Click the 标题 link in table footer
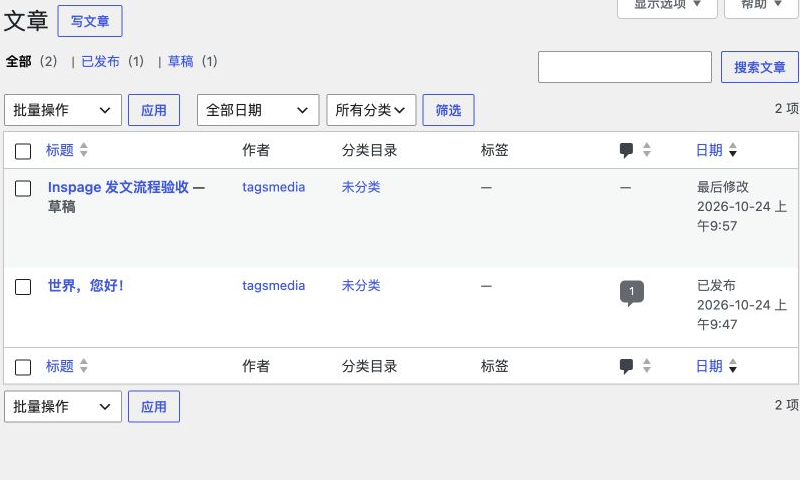The image size is (800, 480). coord(60,366)
